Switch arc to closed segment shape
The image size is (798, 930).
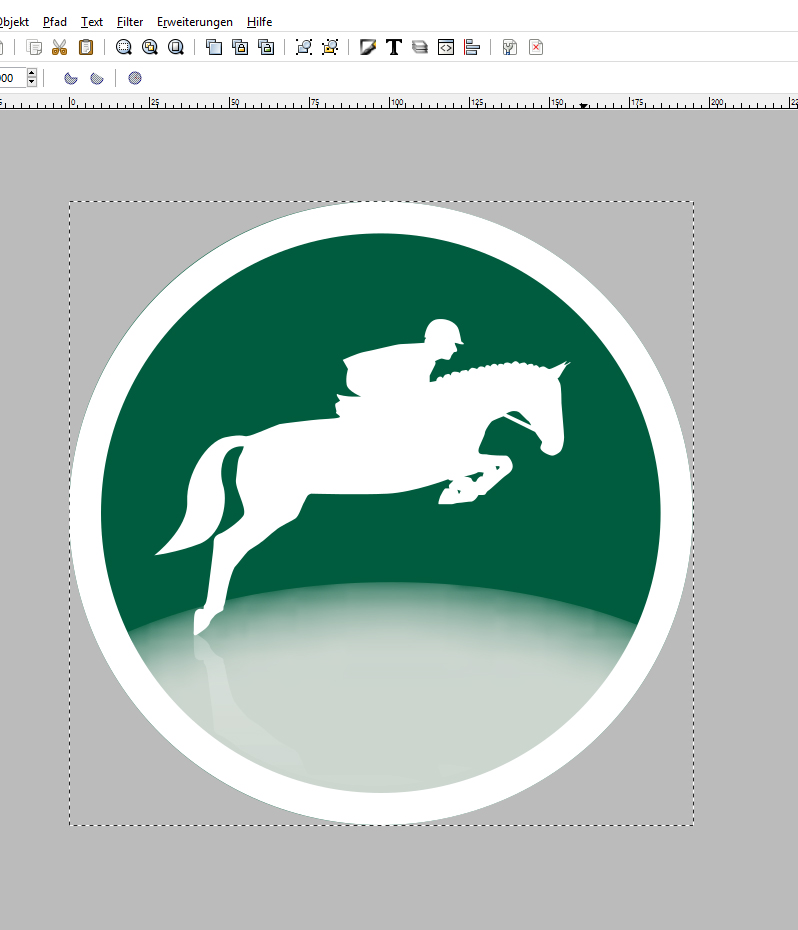71,78
